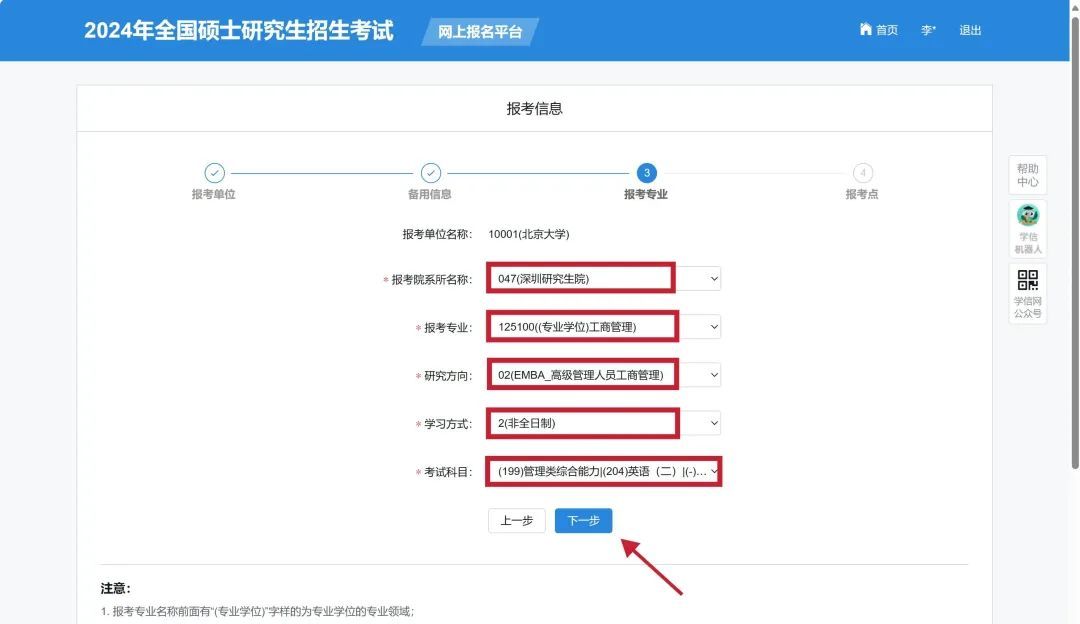Click the step 3 报考专业 circle

click(x=646, y=173)
